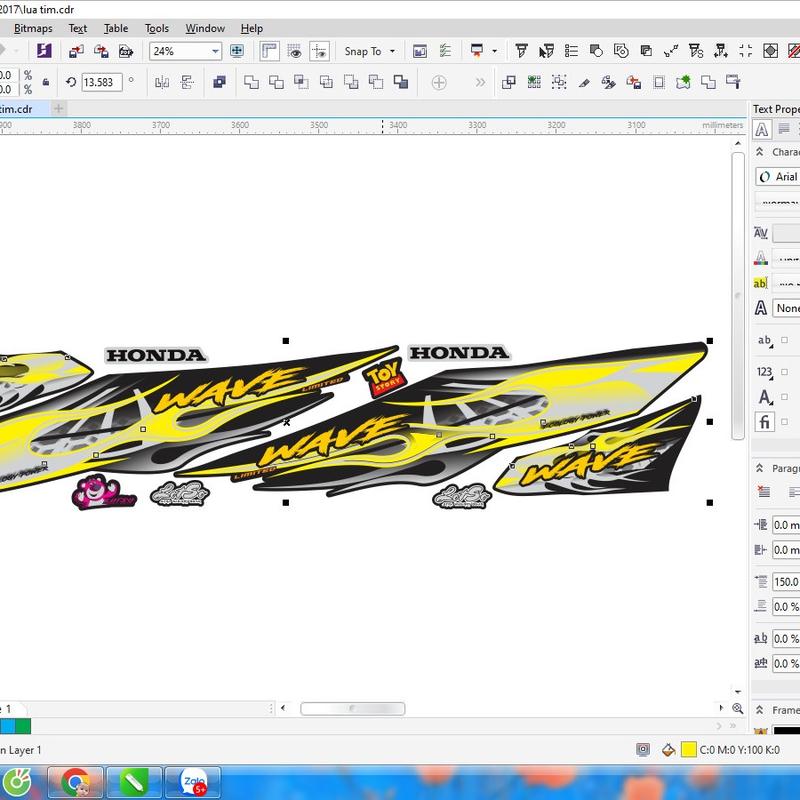
Task: Add a new document tab
Action: point(59,109)
